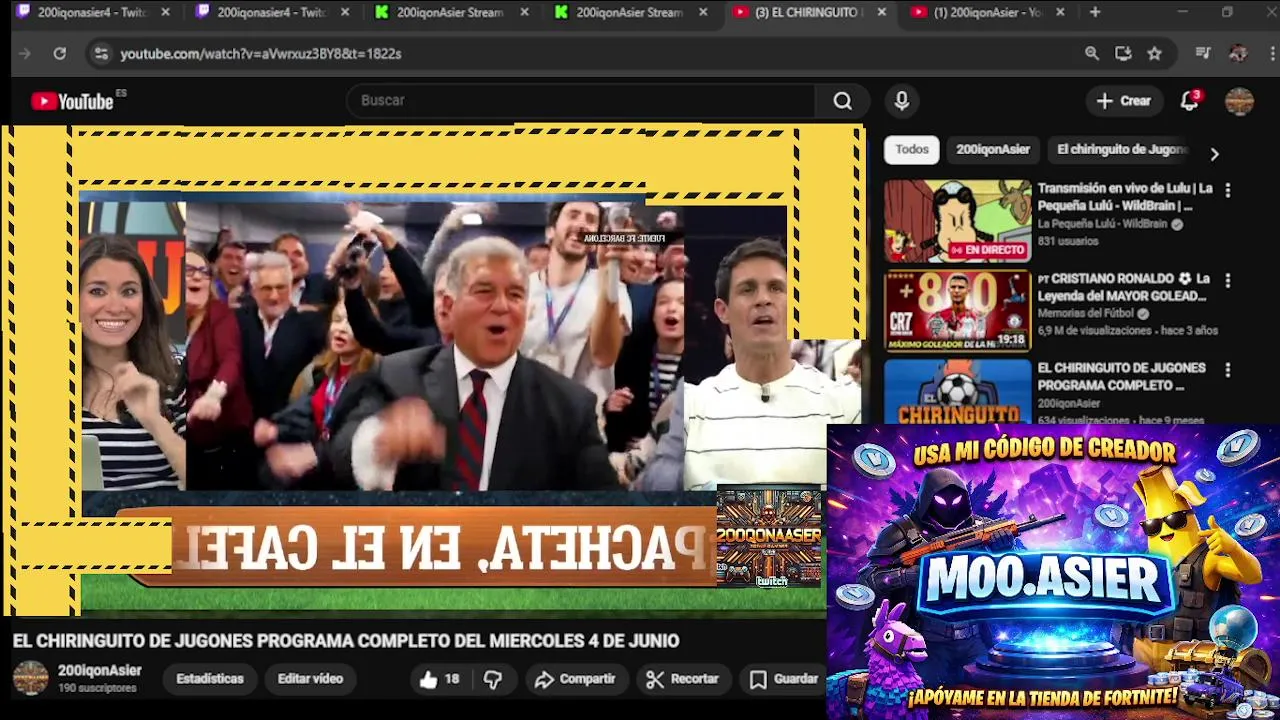Start voice search with the microphone

coord(902,101)
